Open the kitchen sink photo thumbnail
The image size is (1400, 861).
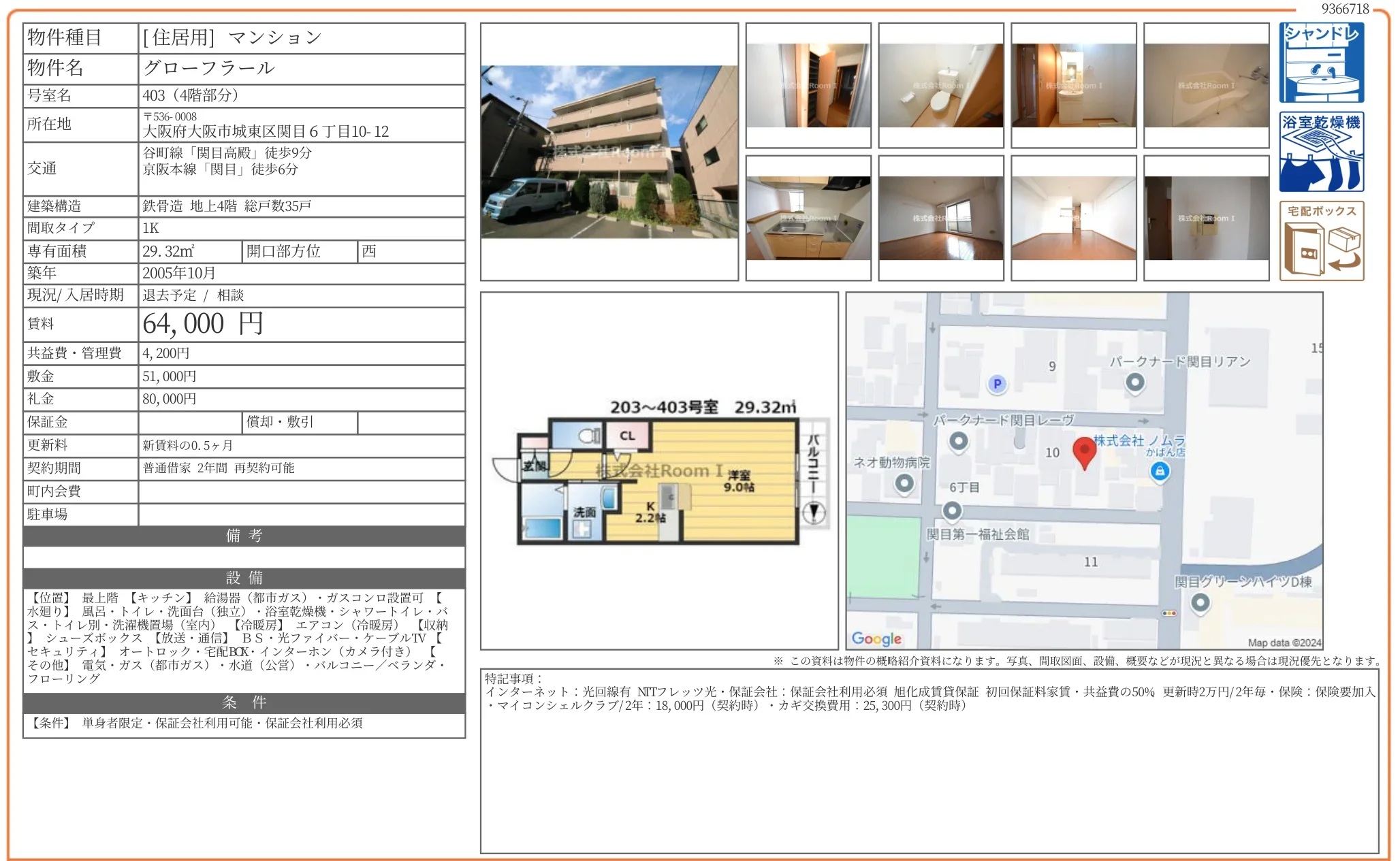(x=808, y=218)
